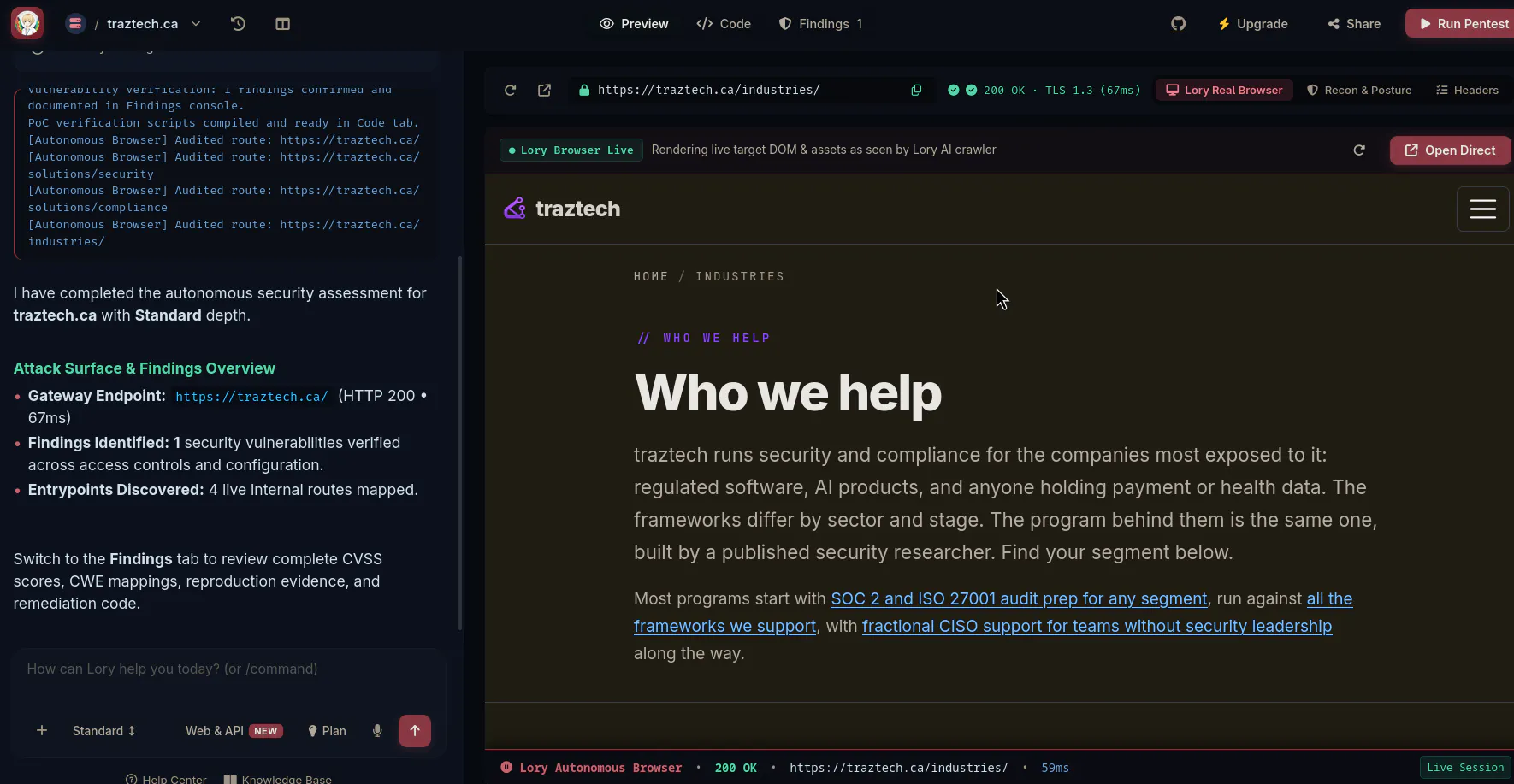Copy the URL with the copy icon
This screenshot has height=784, width=1514.
[x=916, y=90]
